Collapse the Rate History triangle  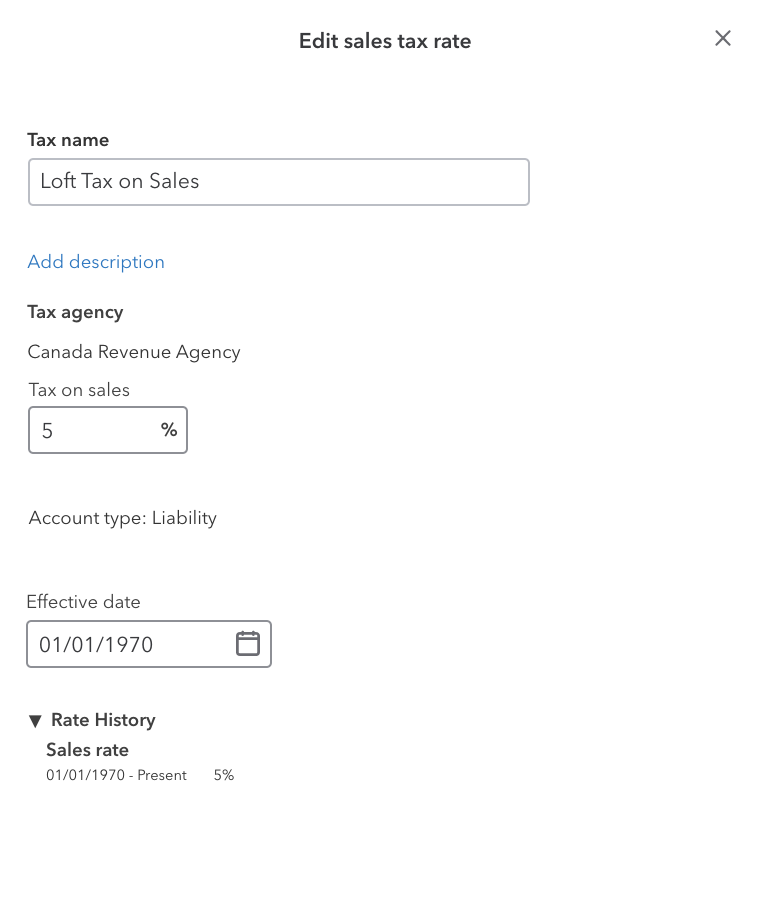point(35,721)
